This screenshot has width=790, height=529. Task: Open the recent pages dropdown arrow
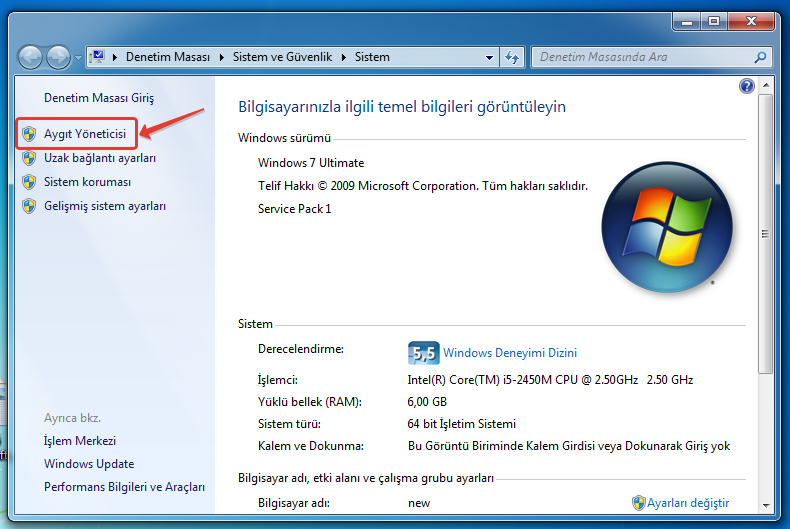coord(78,58)
